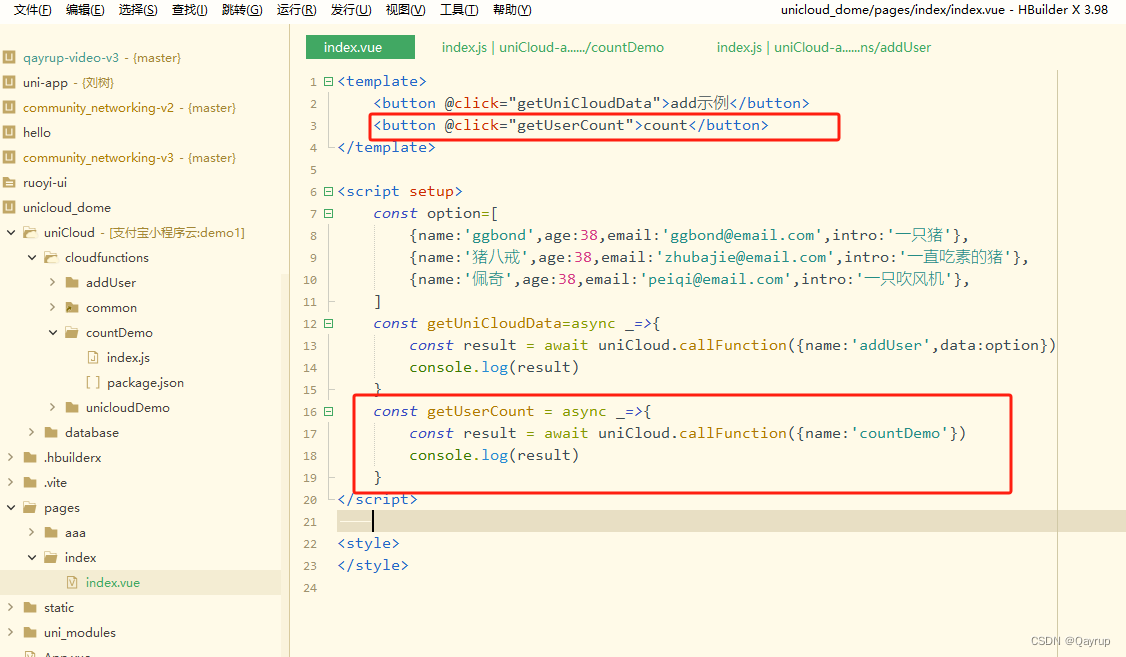The image size is (1126, 657).
Task: Open the 运行(R) menu
Action: pos(298,10)
